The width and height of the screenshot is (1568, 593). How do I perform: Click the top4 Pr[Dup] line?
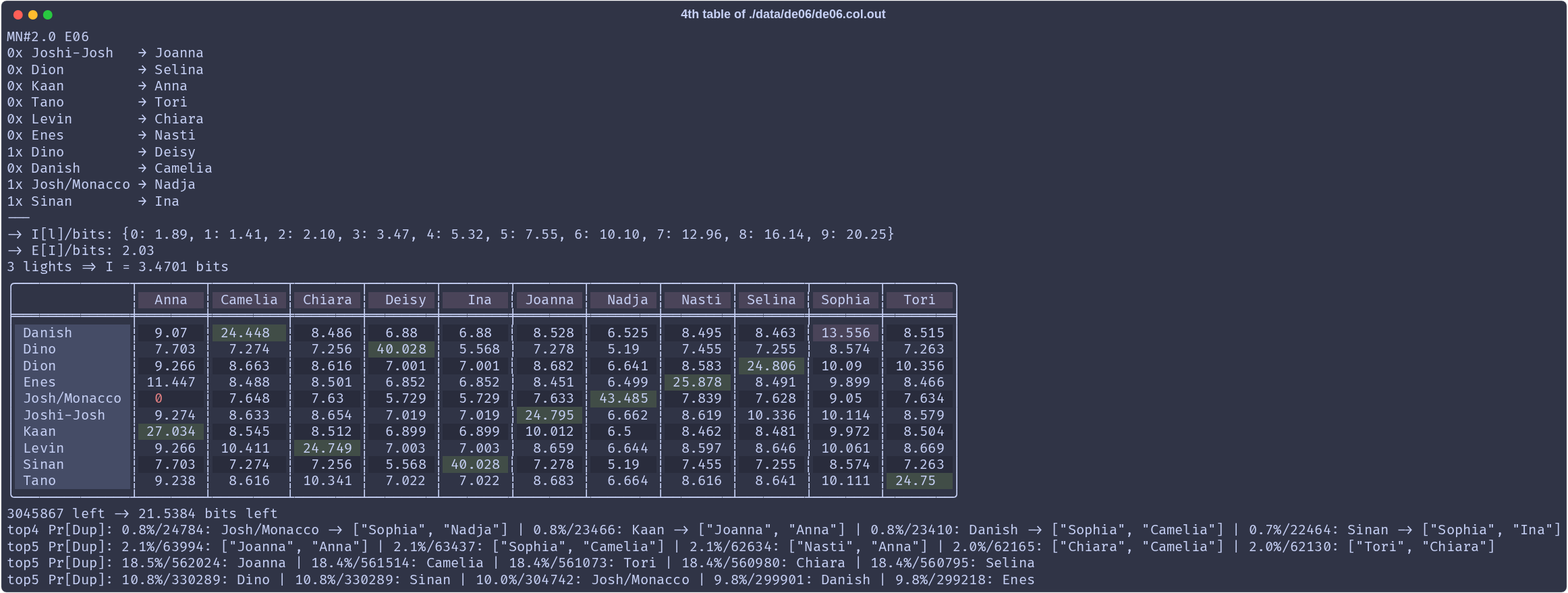(x=784, y=530)
